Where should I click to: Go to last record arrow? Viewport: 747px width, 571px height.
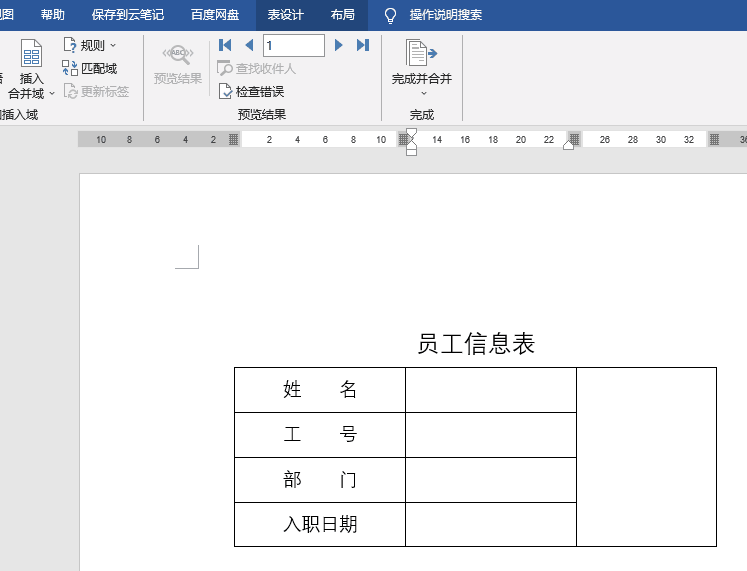(x=363, y=45)
